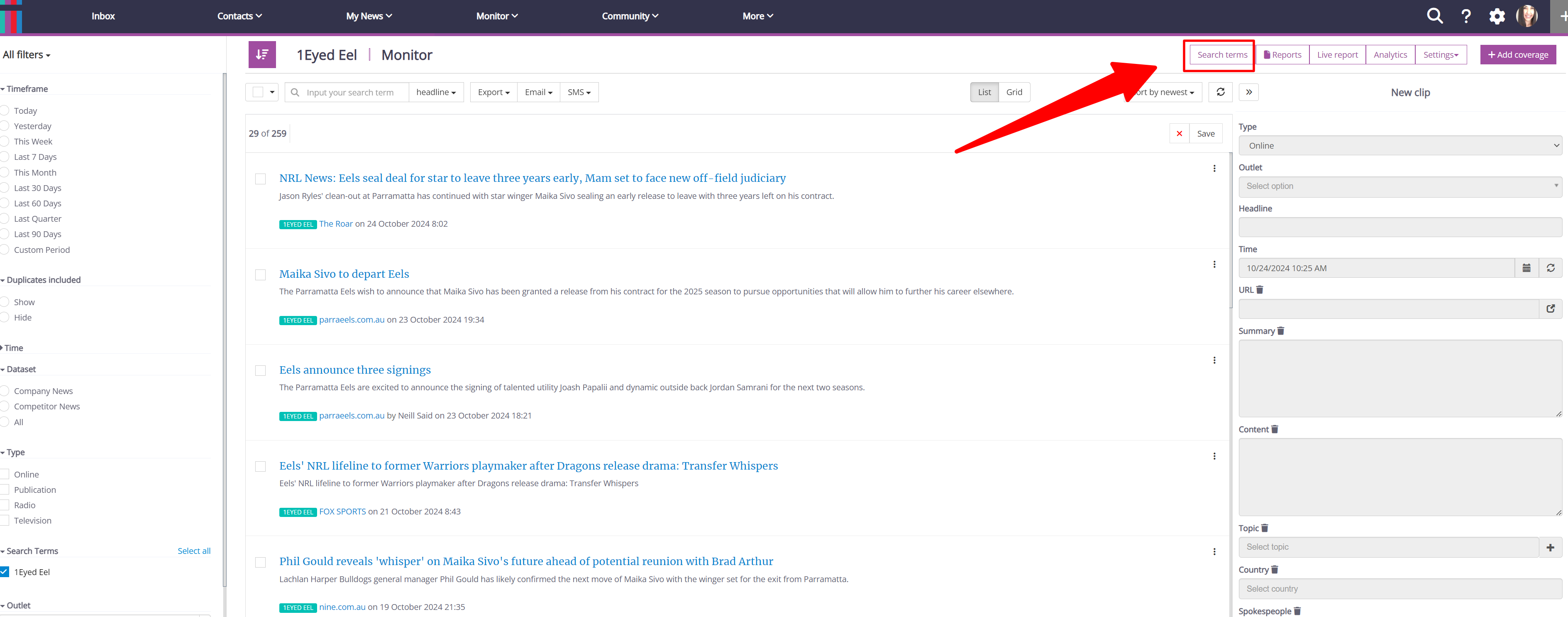
Task: Uncheck the 1Eyed Eel search term
Action: 5,572
